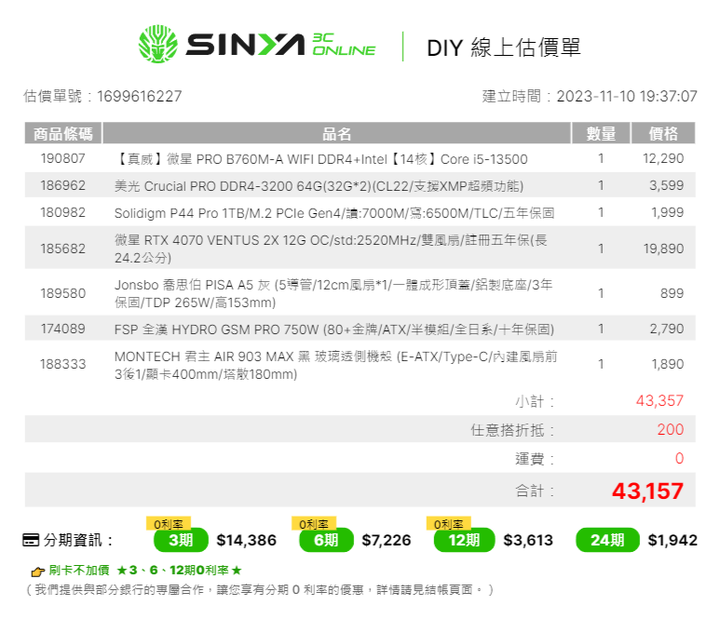Click the 美光 Crucial PRO DDR4-3200 item name
Viewport: 720px width, 619px height.
[319, 186]
